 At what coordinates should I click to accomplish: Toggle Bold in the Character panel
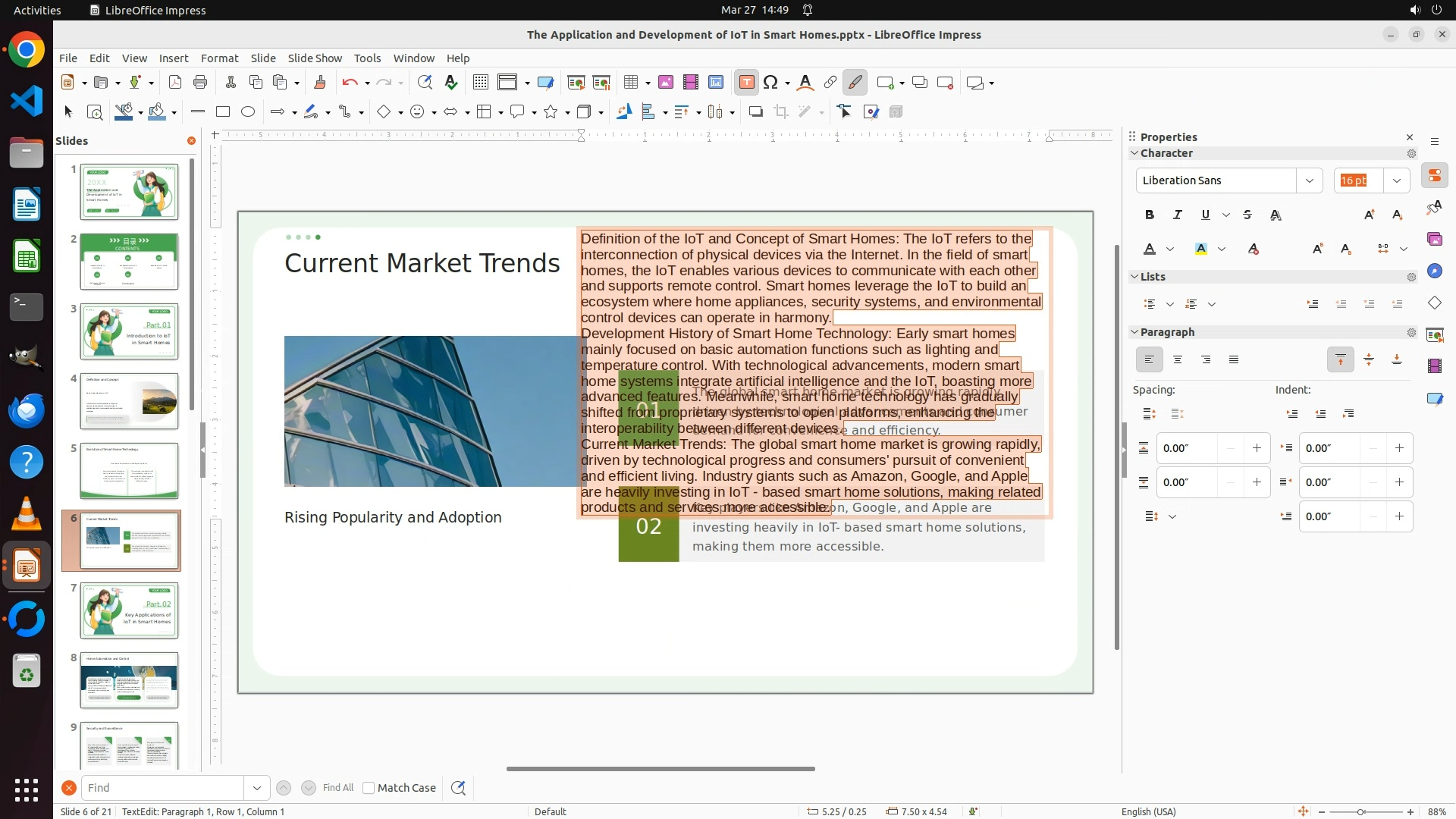coord(1150,215)
